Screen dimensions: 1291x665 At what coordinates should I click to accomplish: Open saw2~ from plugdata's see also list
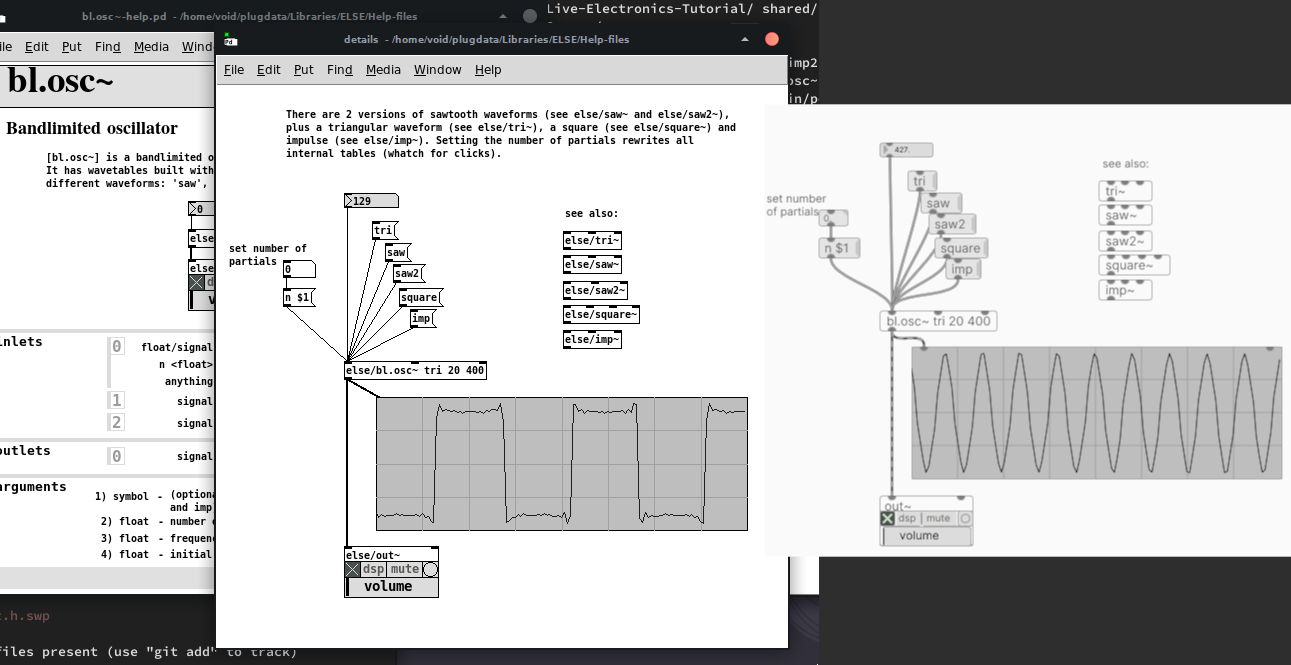click(x=1124, y=240)
